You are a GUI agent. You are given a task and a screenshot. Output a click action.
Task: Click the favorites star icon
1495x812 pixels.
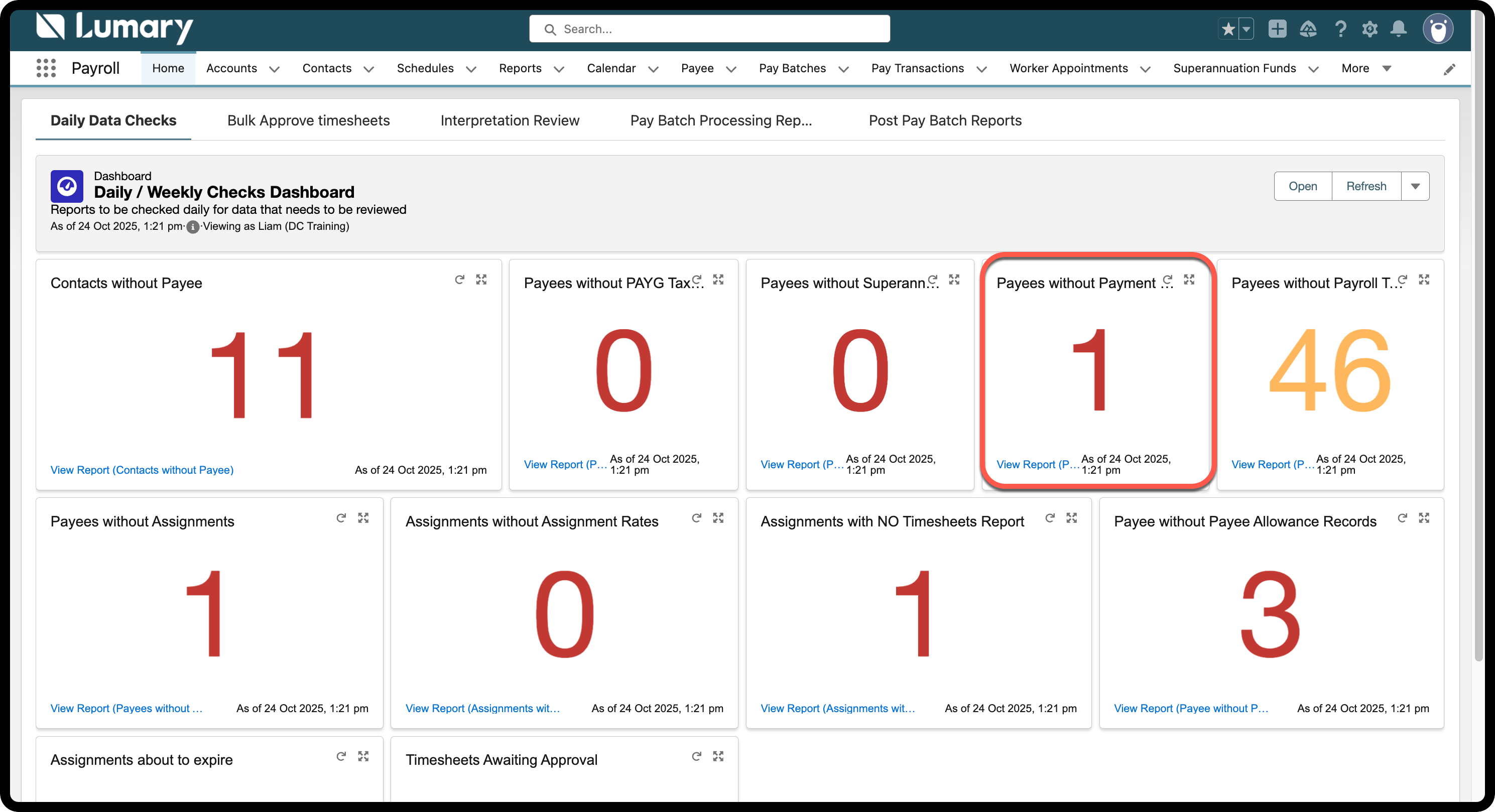pyautogui.click(x=1228, y=29)
